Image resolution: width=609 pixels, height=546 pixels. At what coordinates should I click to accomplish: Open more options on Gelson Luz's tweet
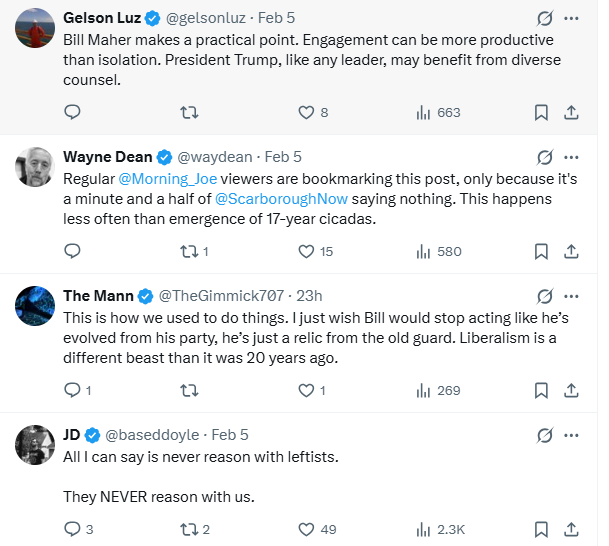coord(571,18)
